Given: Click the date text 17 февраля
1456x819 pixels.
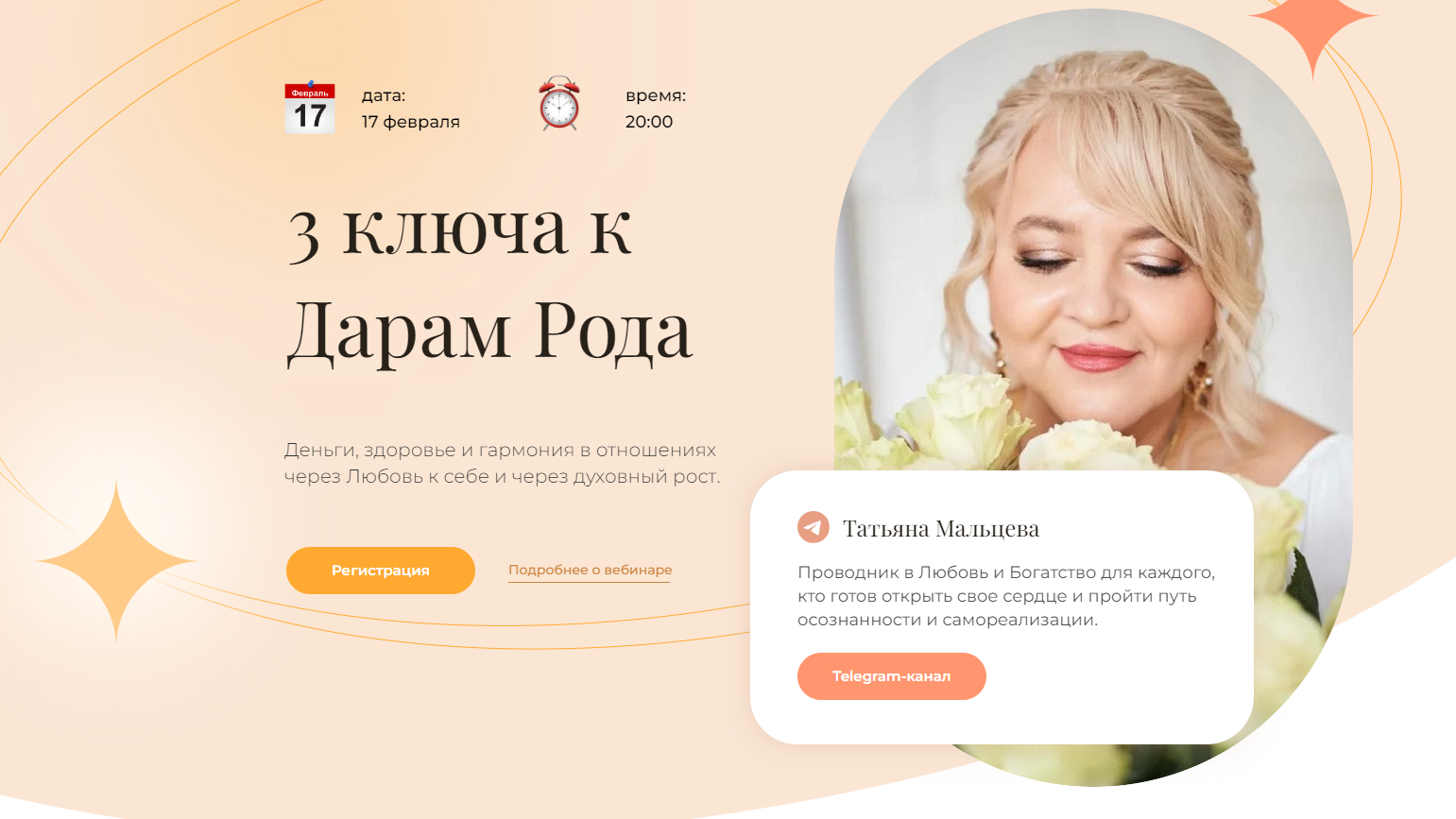Looking at the screenshot, I should [x=411, y=122].
